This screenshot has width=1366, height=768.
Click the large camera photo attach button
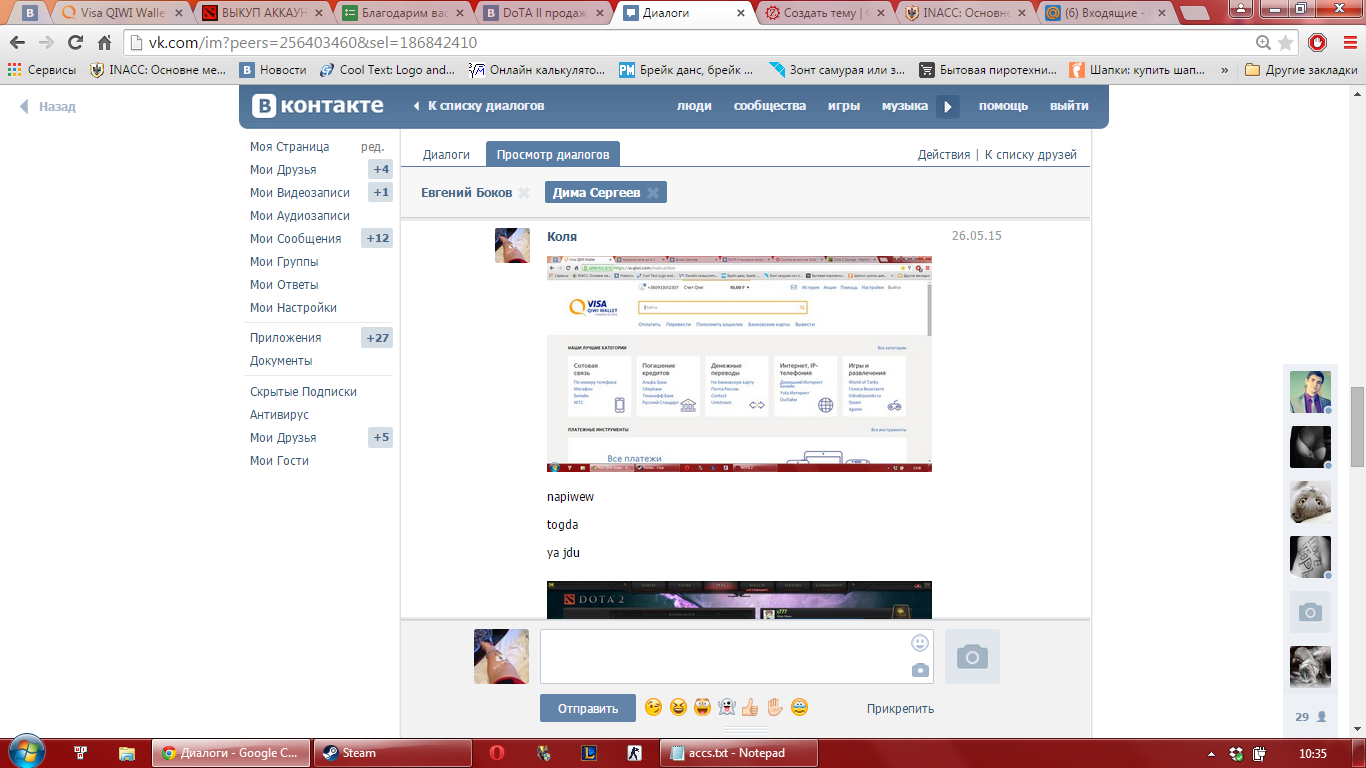click(972, 656)
